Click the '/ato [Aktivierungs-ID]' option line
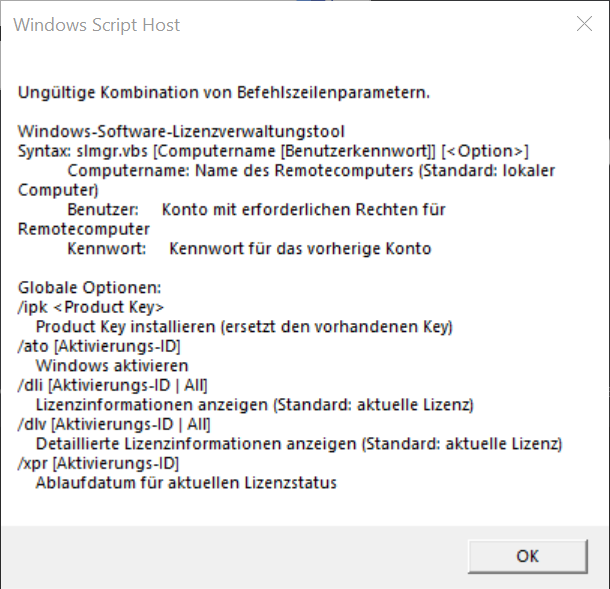 click(x=99, y=346)
